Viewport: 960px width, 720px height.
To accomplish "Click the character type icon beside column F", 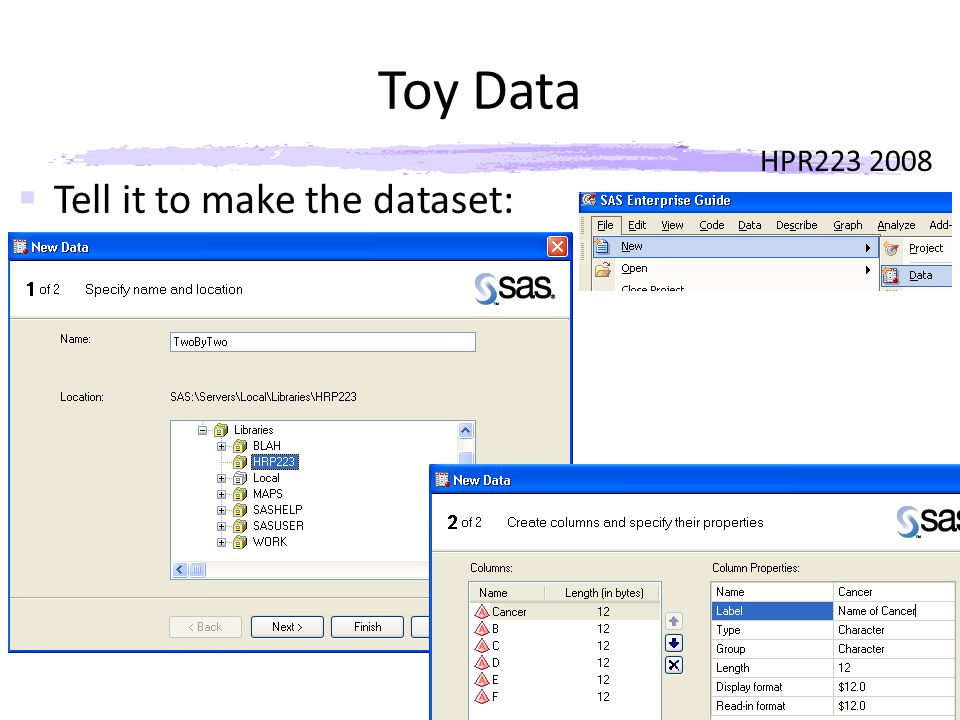I will tap(482, 697).
